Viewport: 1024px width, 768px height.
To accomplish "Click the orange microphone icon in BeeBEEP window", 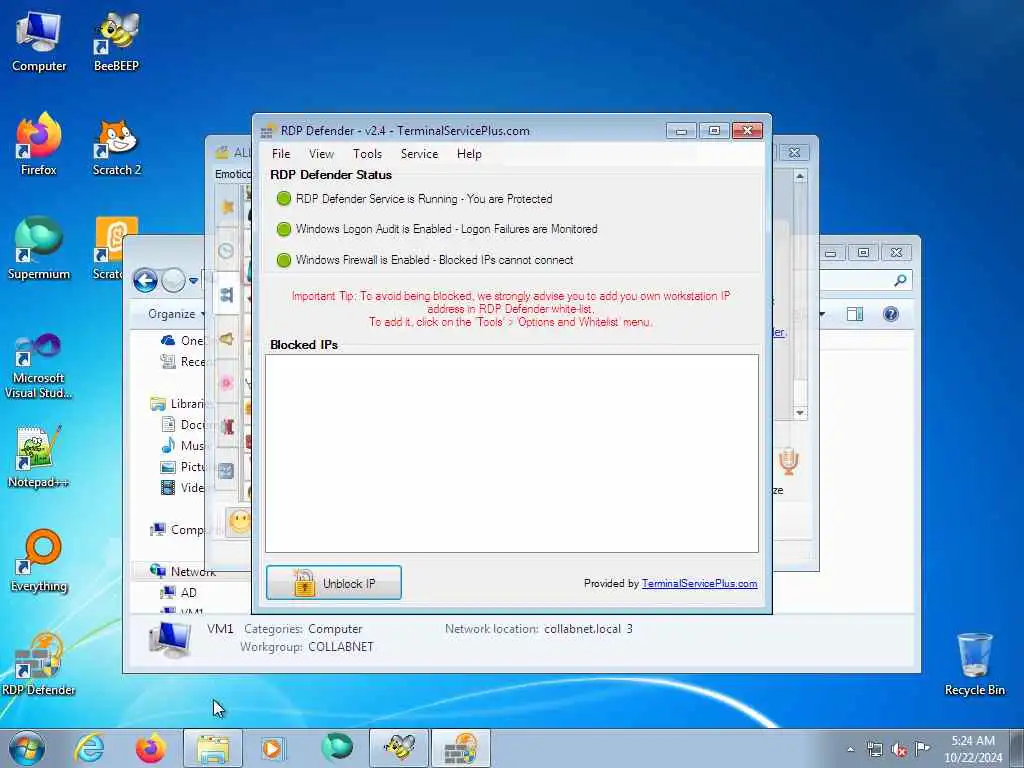I will pos(788,461).
